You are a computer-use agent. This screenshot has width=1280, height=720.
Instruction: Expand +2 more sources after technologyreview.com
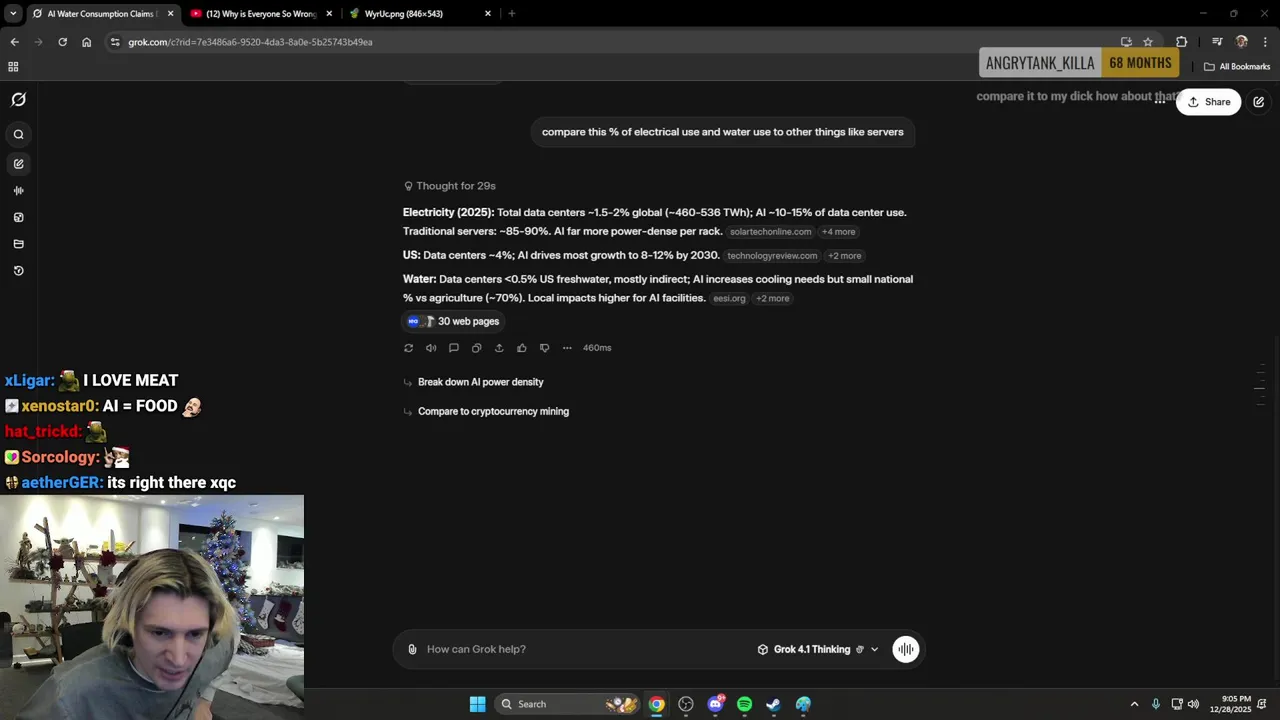click(x=844, y=256)
